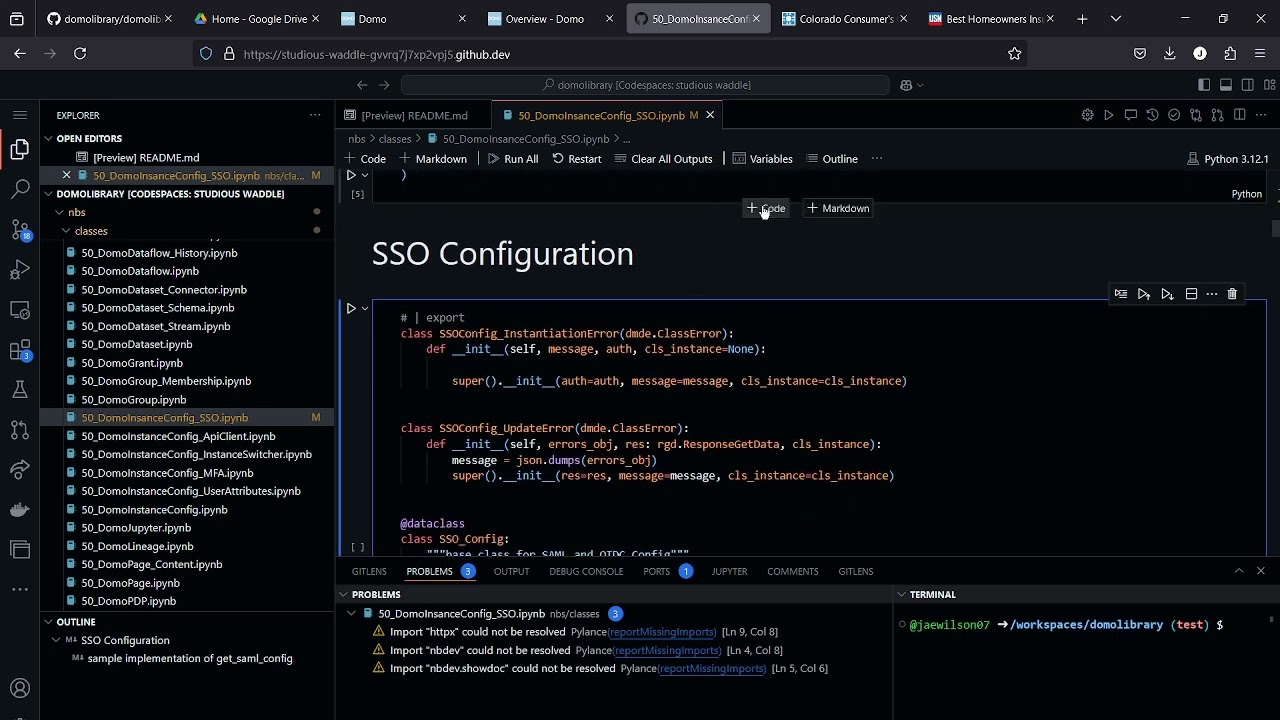Close 50_DomoInsanceConfig_SSO.ipynb editor tab
This screenshot has height=720, width=1280.
710,115
